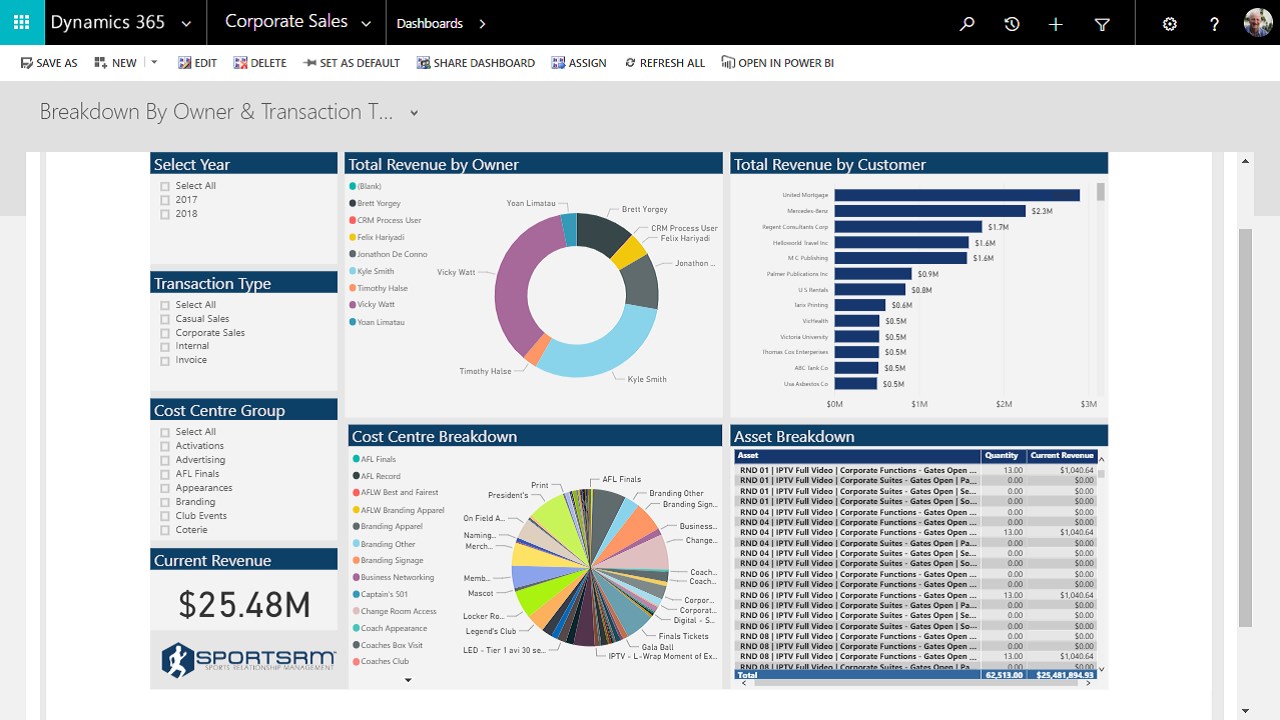Open the Dashboards navigation item
The width and height of the screenshot is (1280, 720).
pos(430,23)
